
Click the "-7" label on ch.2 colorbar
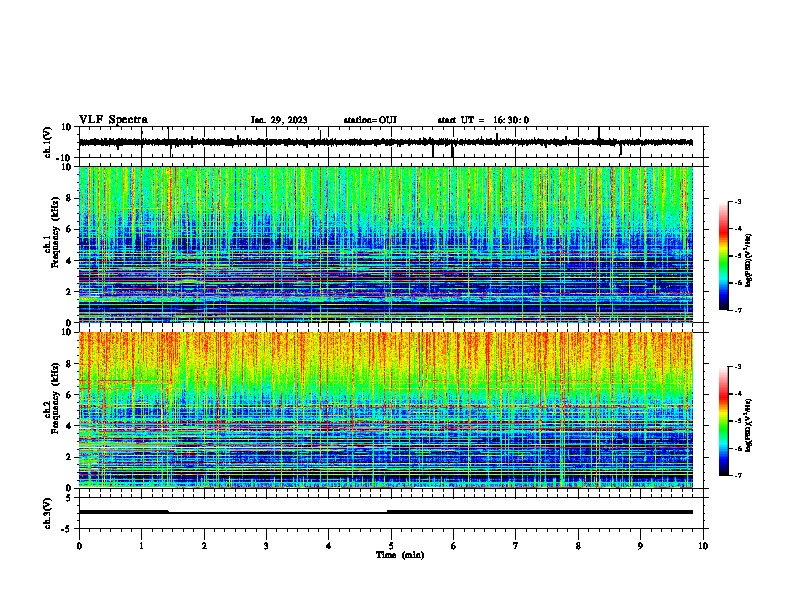point(737,475)
